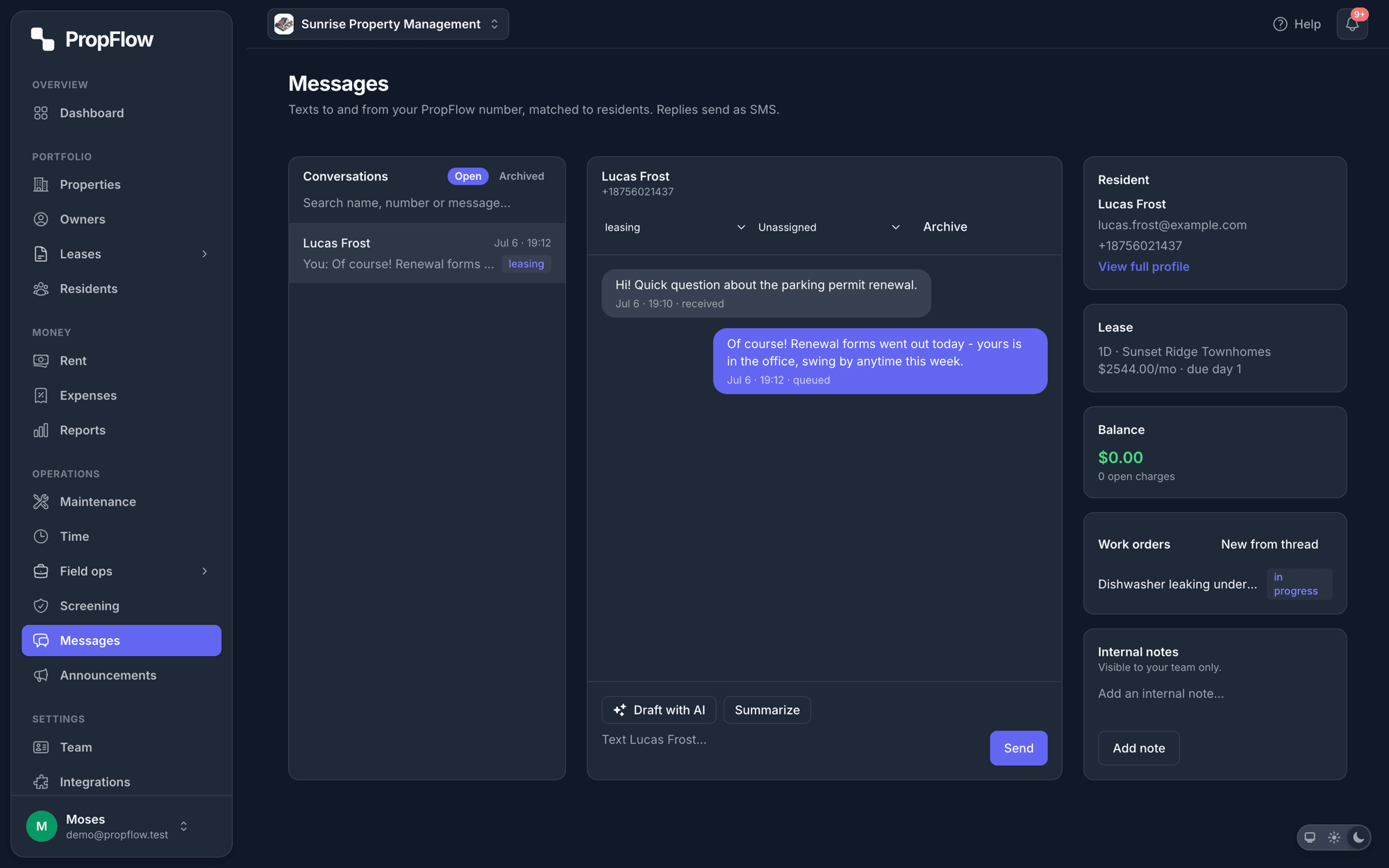The height and width of the screenshot is (868, 1389).
Task: Click the Leases document icon
Action: (x=41, y=253)
